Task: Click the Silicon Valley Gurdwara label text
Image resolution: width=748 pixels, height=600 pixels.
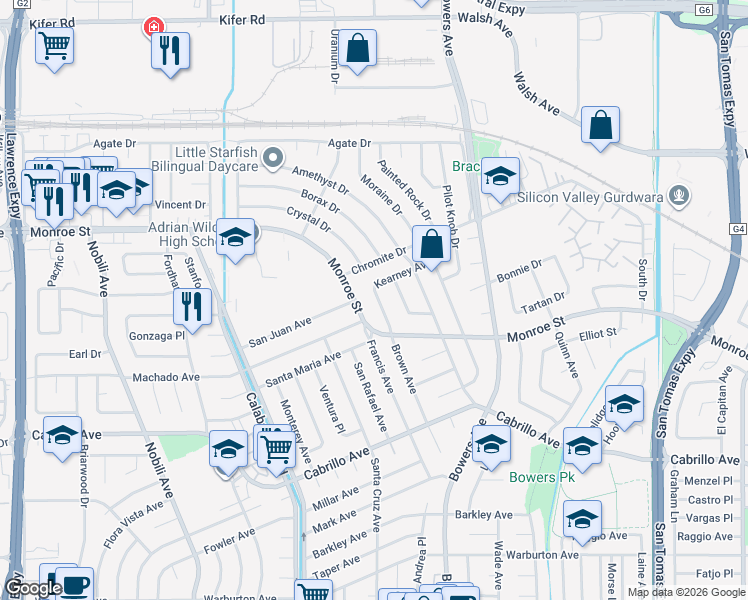Action: click(x=590, y=197)
